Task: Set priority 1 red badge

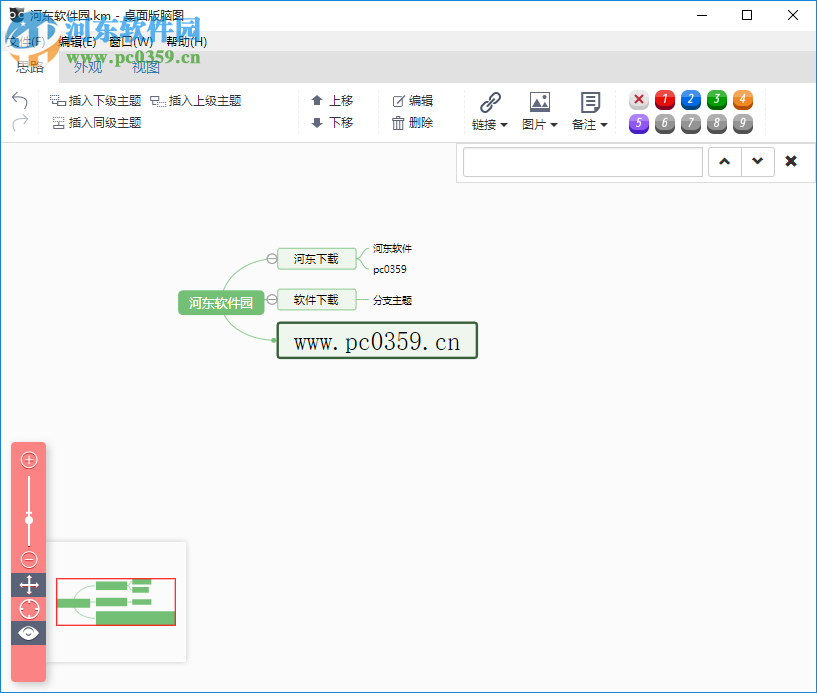Action: (x=665, y=100)
